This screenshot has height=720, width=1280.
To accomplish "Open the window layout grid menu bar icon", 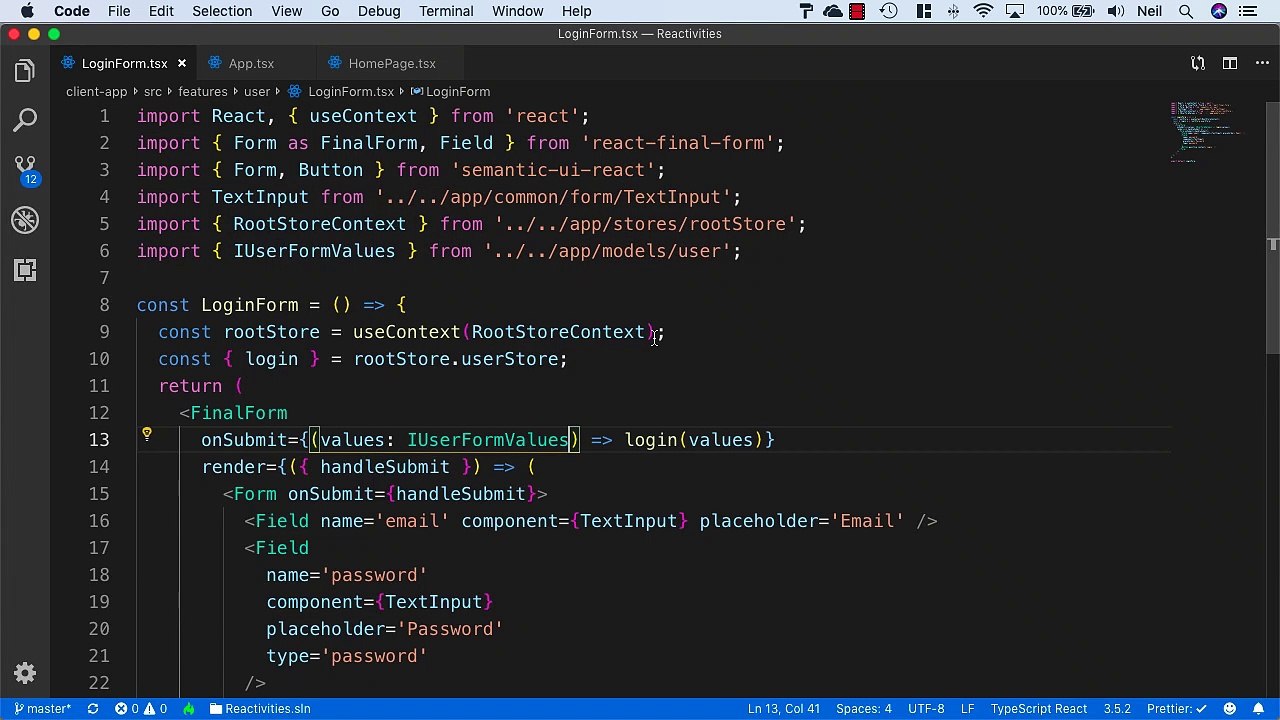I will [924, 11].
